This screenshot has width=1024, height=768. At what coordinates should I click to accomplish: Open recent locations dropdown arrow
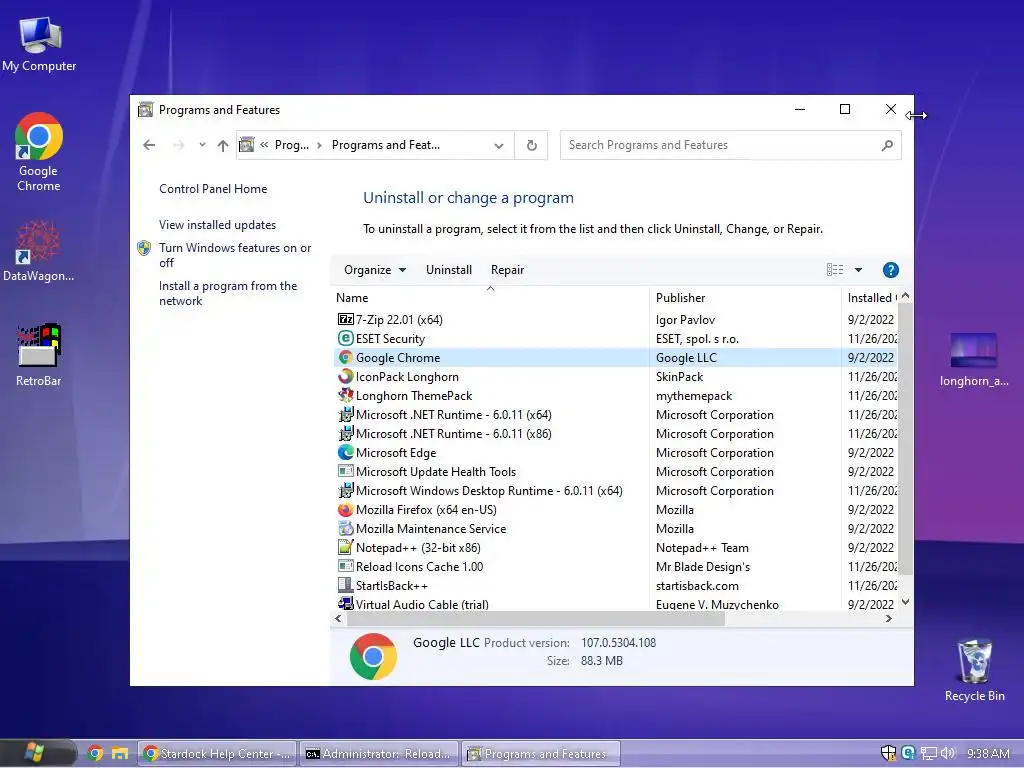pos(202,144)
